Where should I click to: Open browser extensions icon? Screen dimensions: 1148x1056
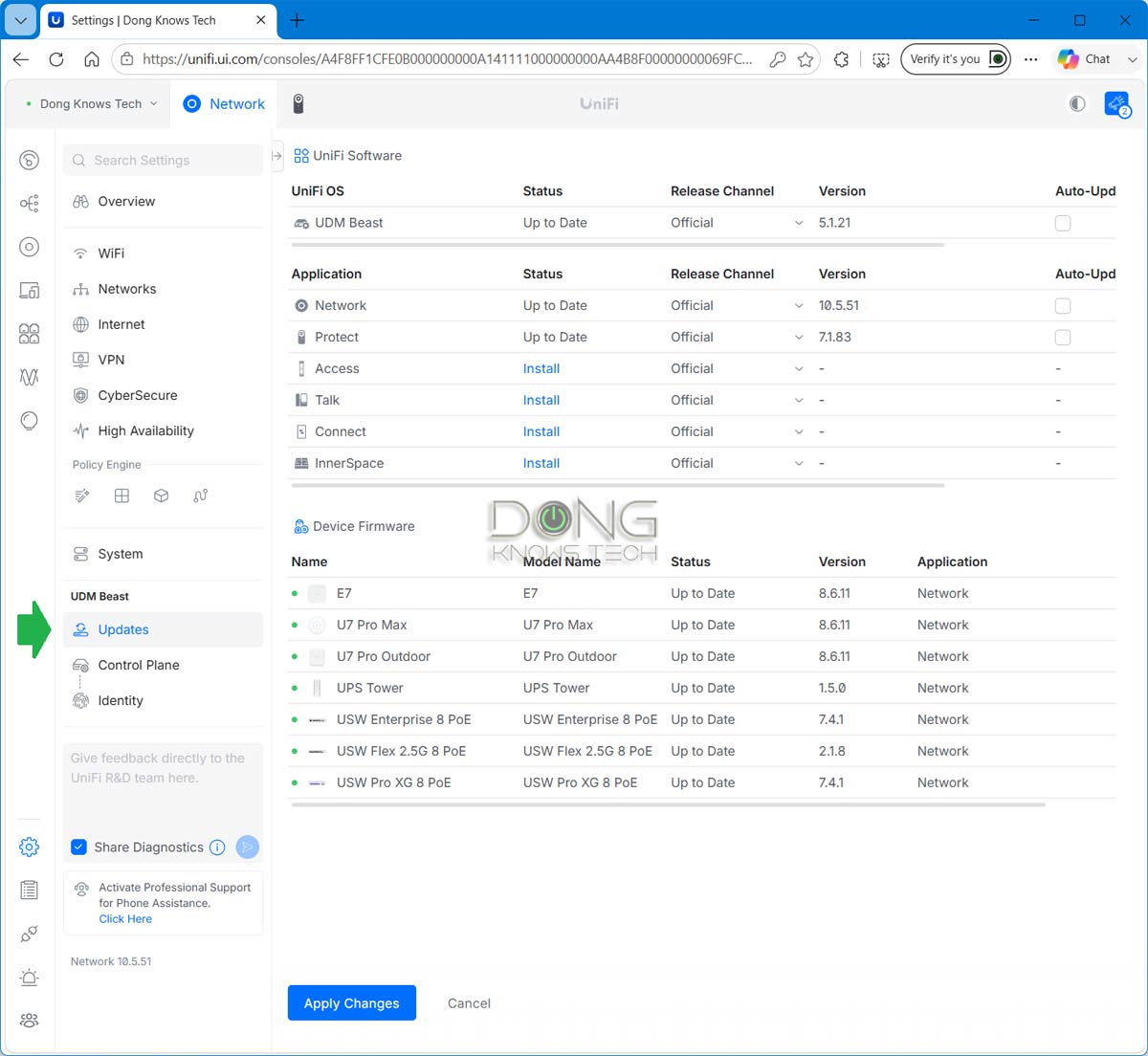pos(841,59)
